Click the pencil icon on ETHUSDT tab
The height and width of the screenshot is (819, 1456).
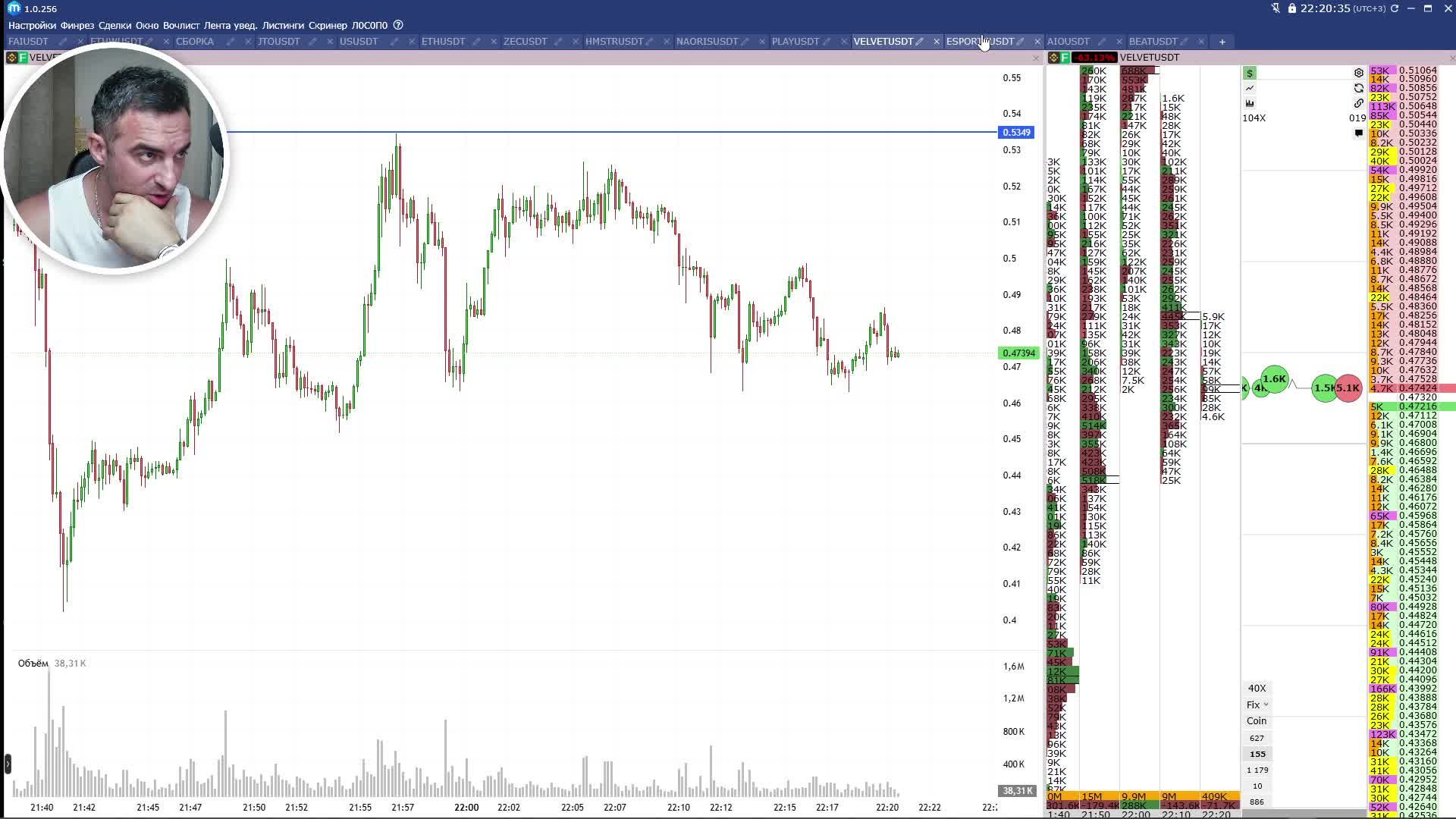point(476,42)
